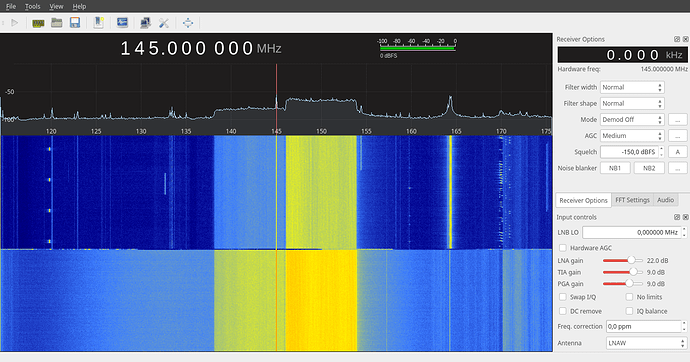Viewport: 690px width, 362px height.
Task: Check the IQ balance option
Action: click(629, 311)
